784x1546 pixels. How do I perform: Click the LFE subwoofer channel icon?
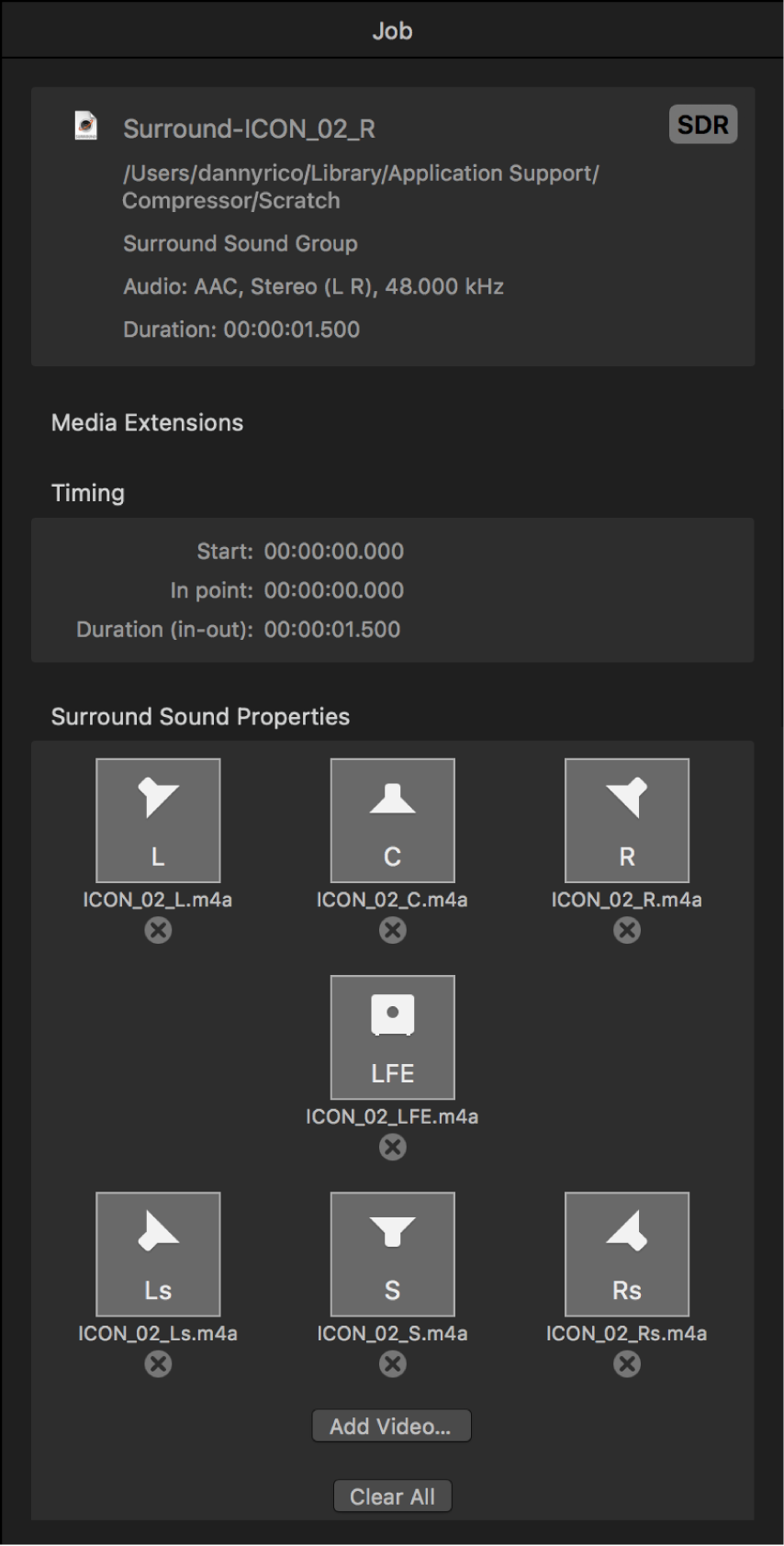(392, 1036)
